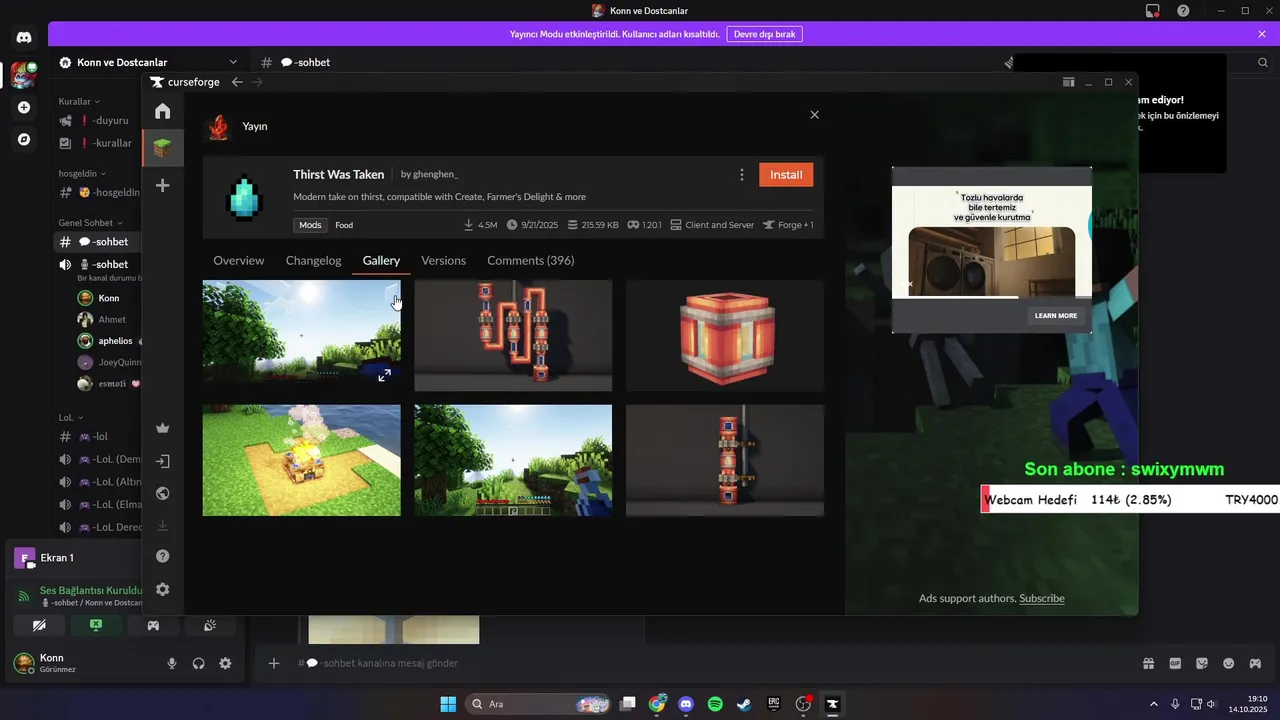
Task: Open the sticker picker in Discord
Action: click(1202, 663)
